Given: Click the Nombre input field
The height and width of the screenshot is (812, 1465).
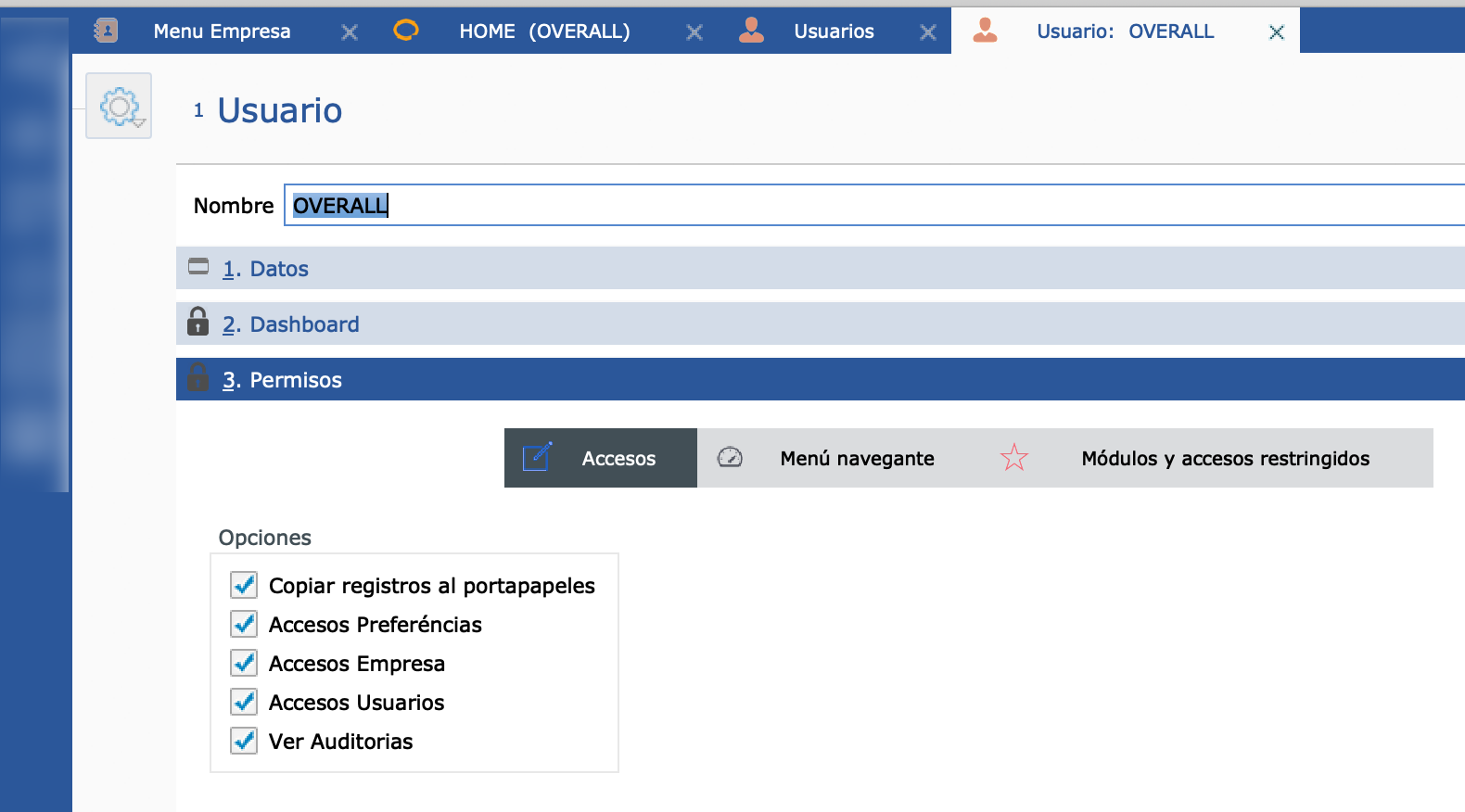Looking at the screenshot, I should [x=872, y=206].
